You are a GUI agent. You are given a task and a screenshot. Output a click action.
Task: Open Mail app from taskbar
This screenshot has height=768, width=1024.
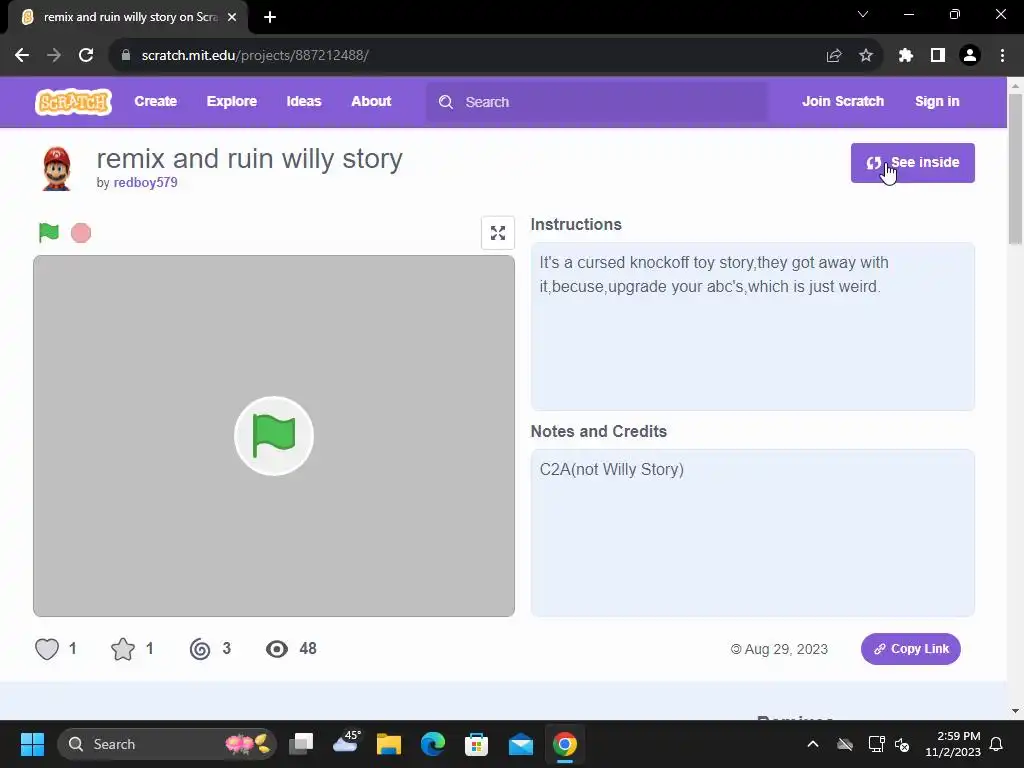point(520,744)
